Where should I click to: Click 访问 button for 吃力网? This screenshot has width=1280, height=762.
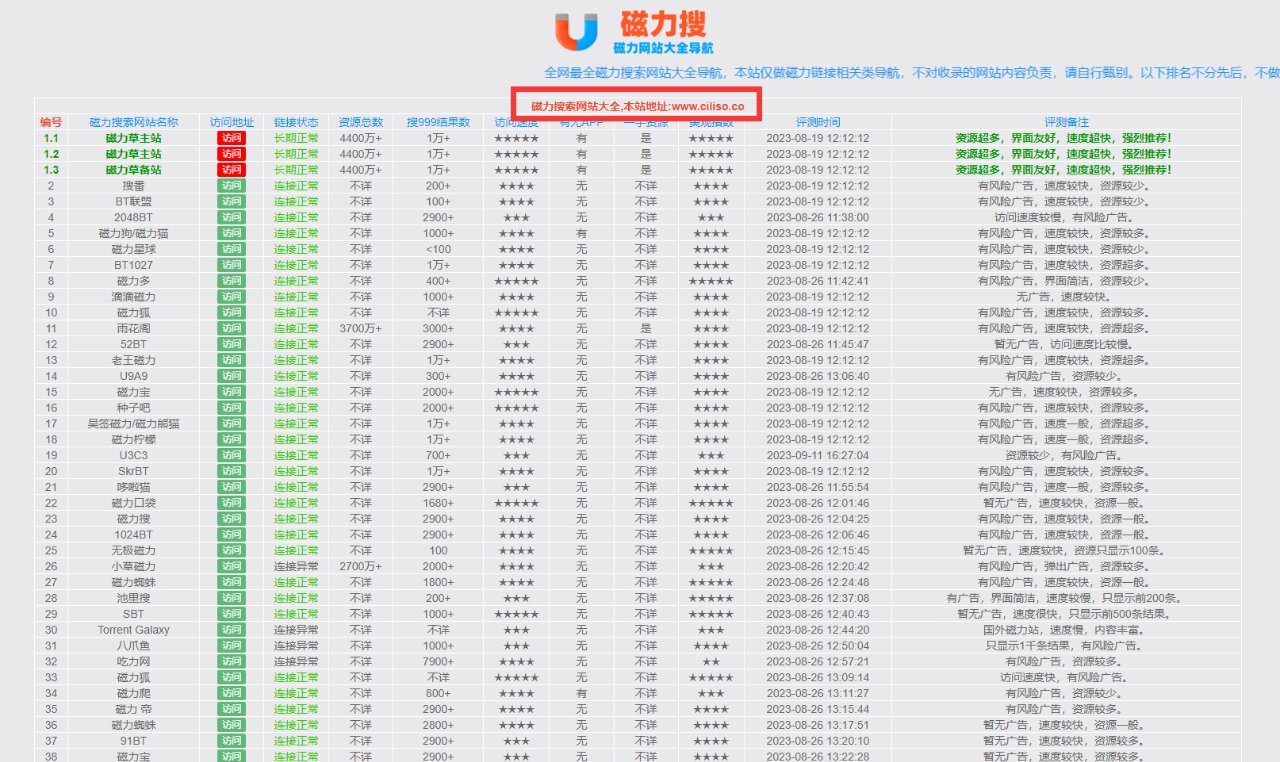231,660
